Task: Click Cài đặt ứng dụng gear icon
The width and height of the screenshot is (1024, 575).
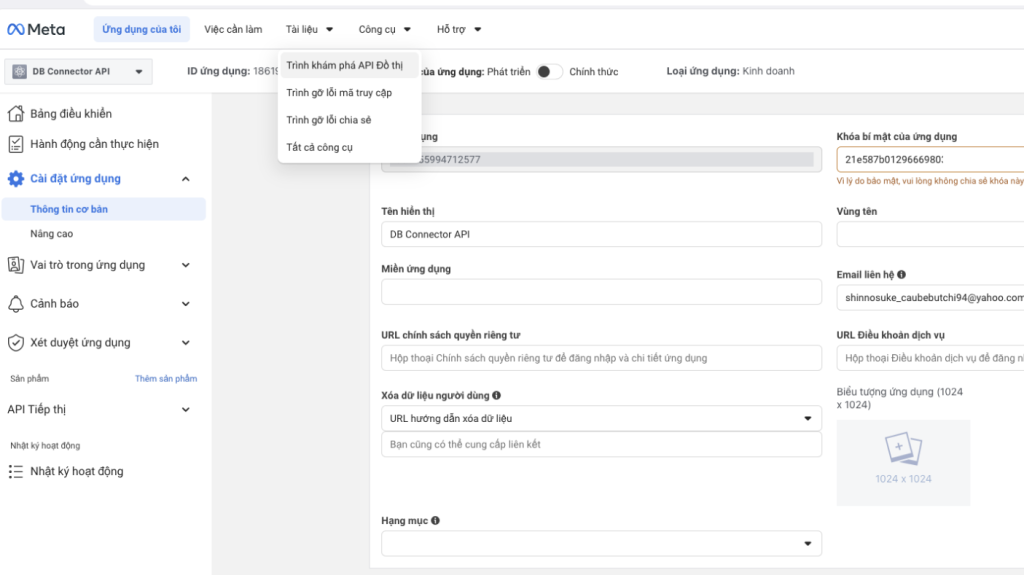Action: 16,179
